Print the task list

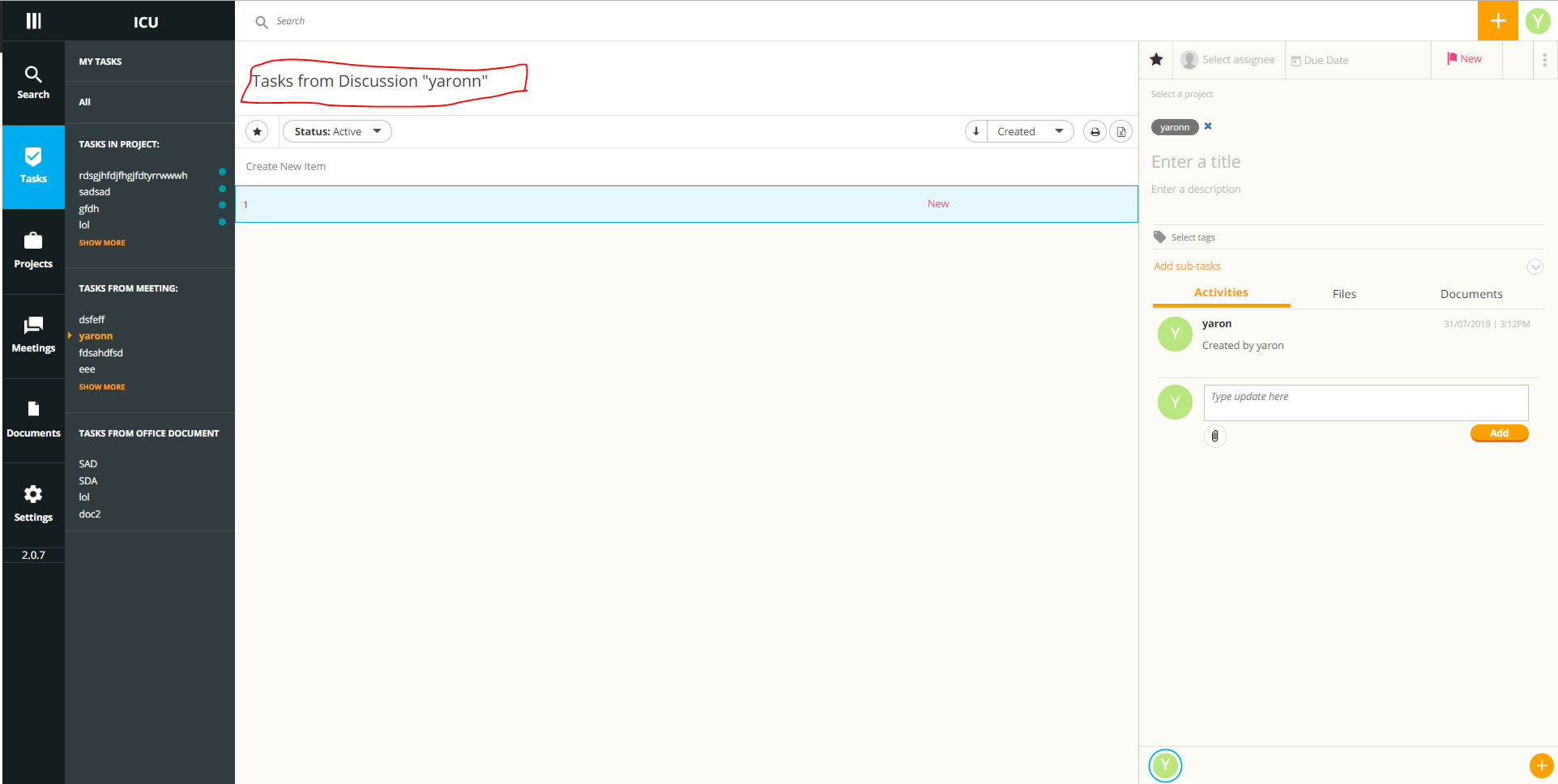point(1095,131)
